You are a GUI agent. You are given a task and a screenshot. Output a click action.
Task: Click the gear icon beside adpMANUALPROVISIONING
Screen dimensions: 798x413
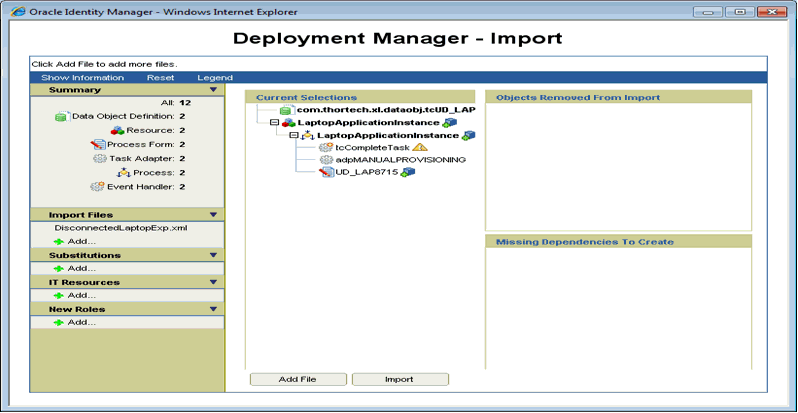(326, 160)
